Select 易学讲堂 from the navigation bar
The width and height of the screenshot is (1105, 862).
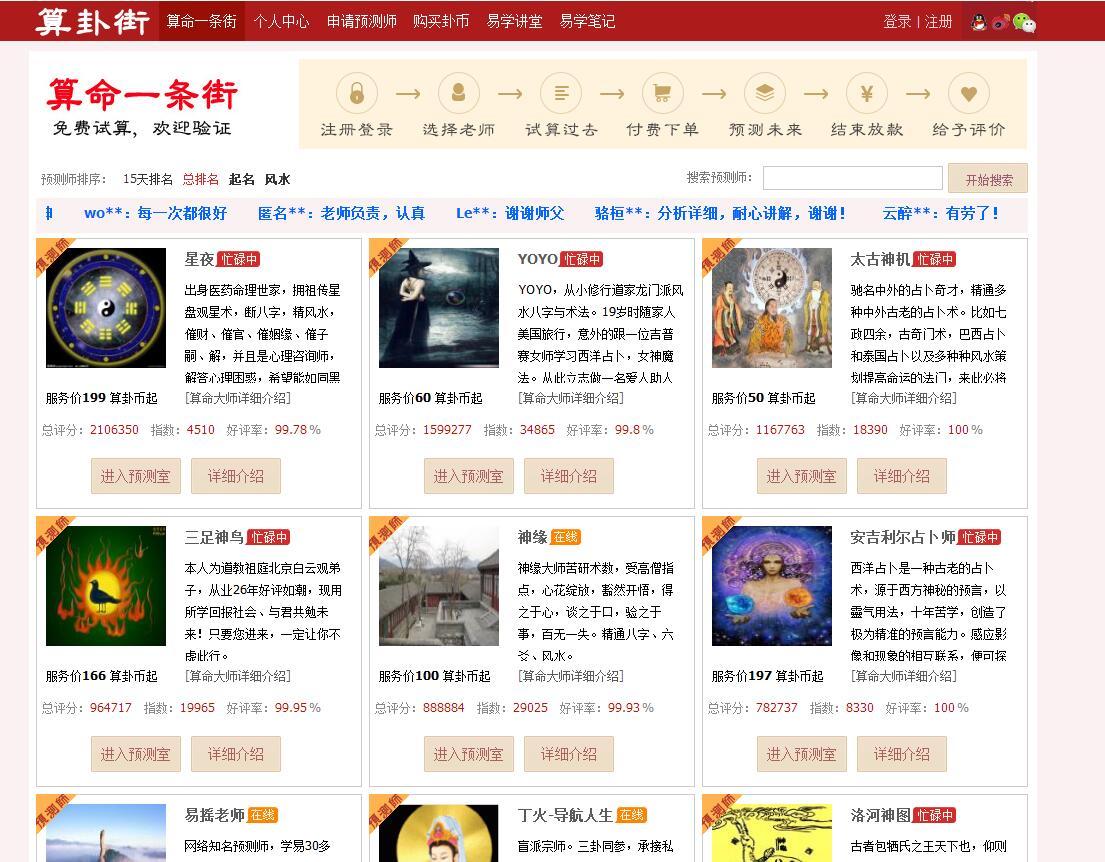click(514, 20)
